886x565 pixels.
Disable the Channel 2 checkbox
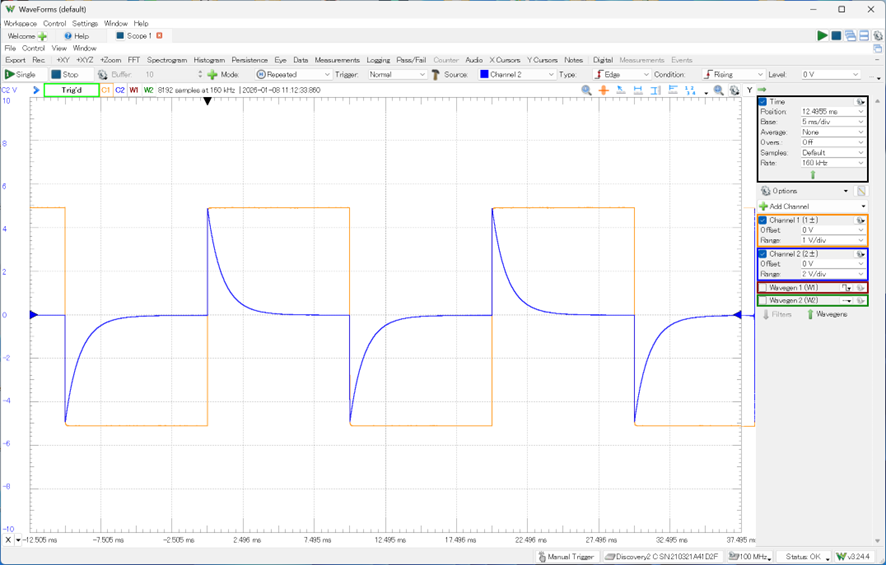coord(763,254)
